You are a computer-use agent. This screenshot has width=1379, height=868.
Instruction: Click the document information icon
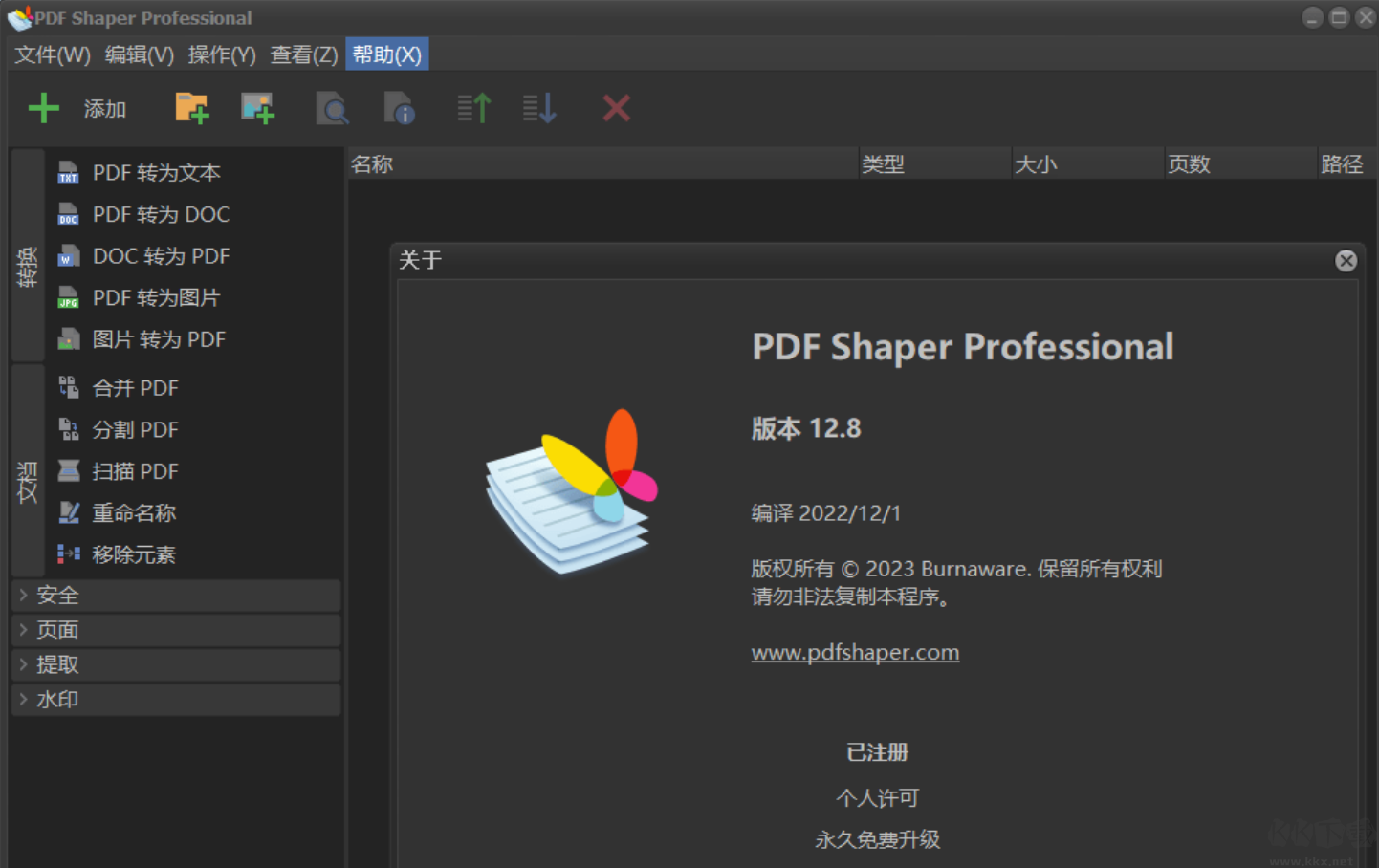(400, 108)
